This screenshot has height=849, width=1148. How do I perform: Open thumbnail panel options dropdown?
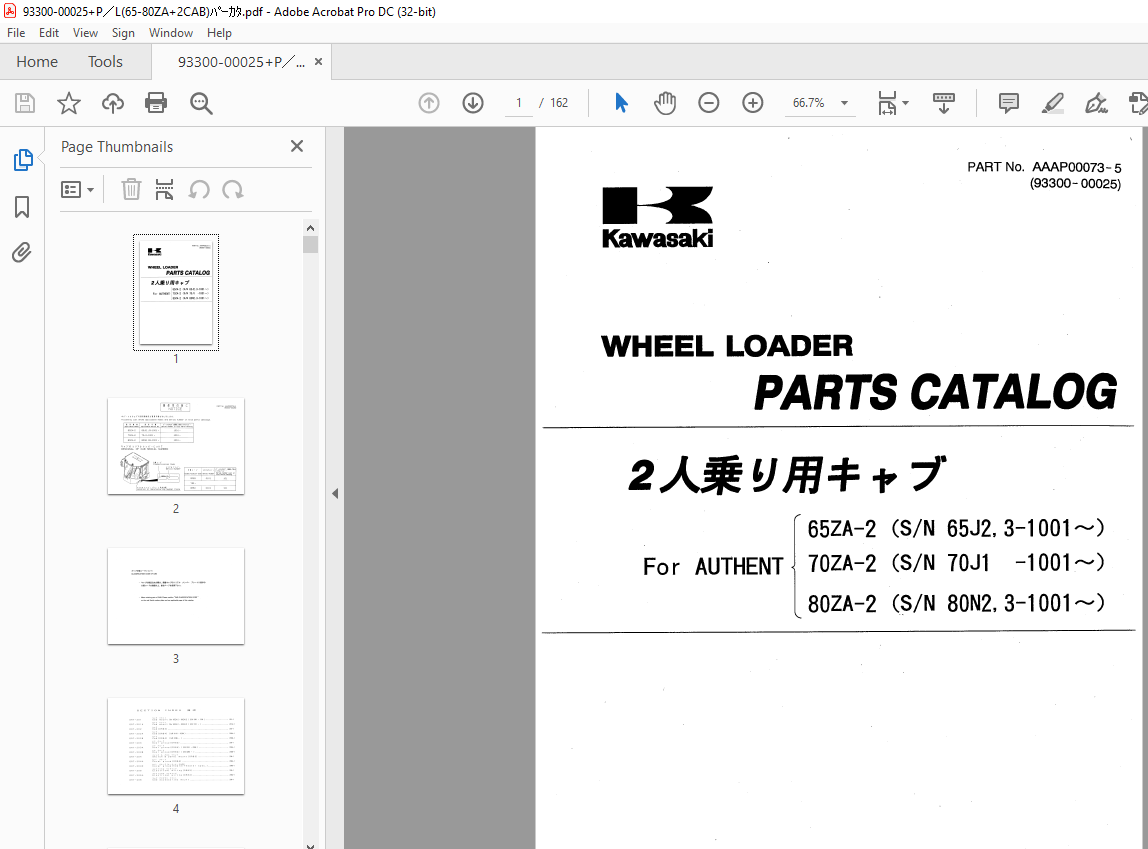(x=77, y=190)
